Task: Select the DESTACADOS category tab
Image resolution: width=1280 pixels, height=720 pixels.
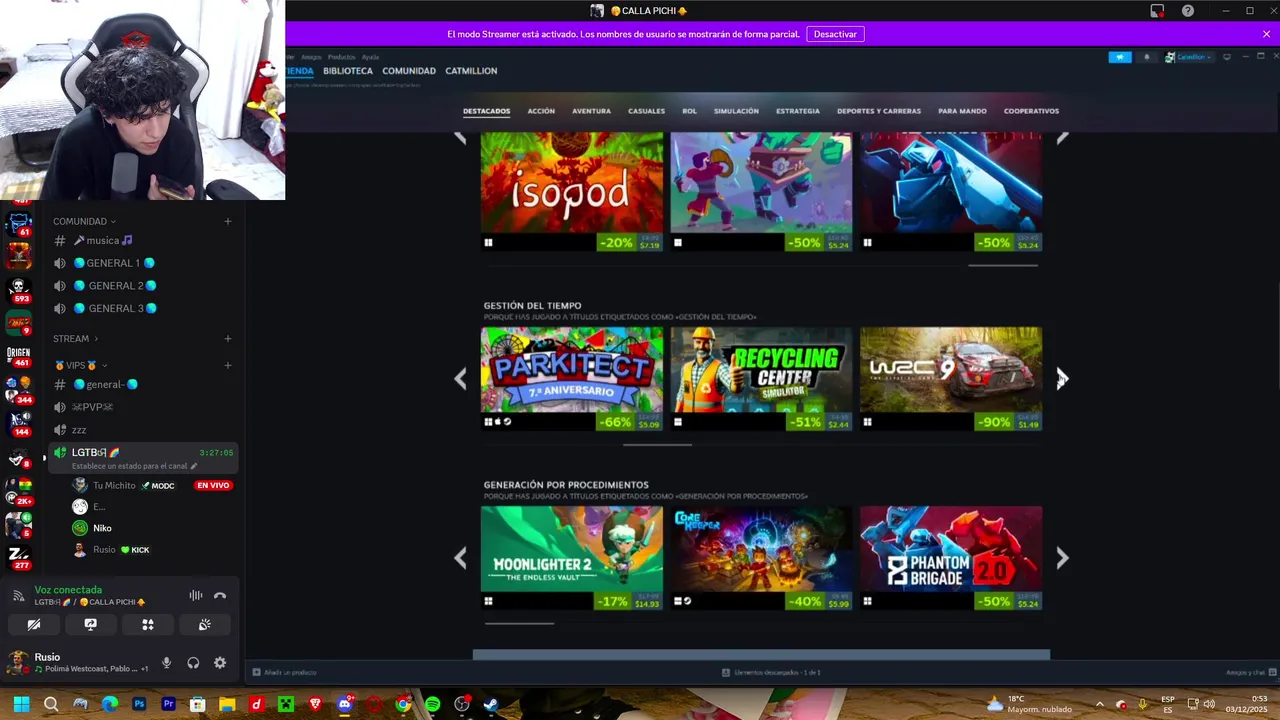Action: (x=487, y=111)
